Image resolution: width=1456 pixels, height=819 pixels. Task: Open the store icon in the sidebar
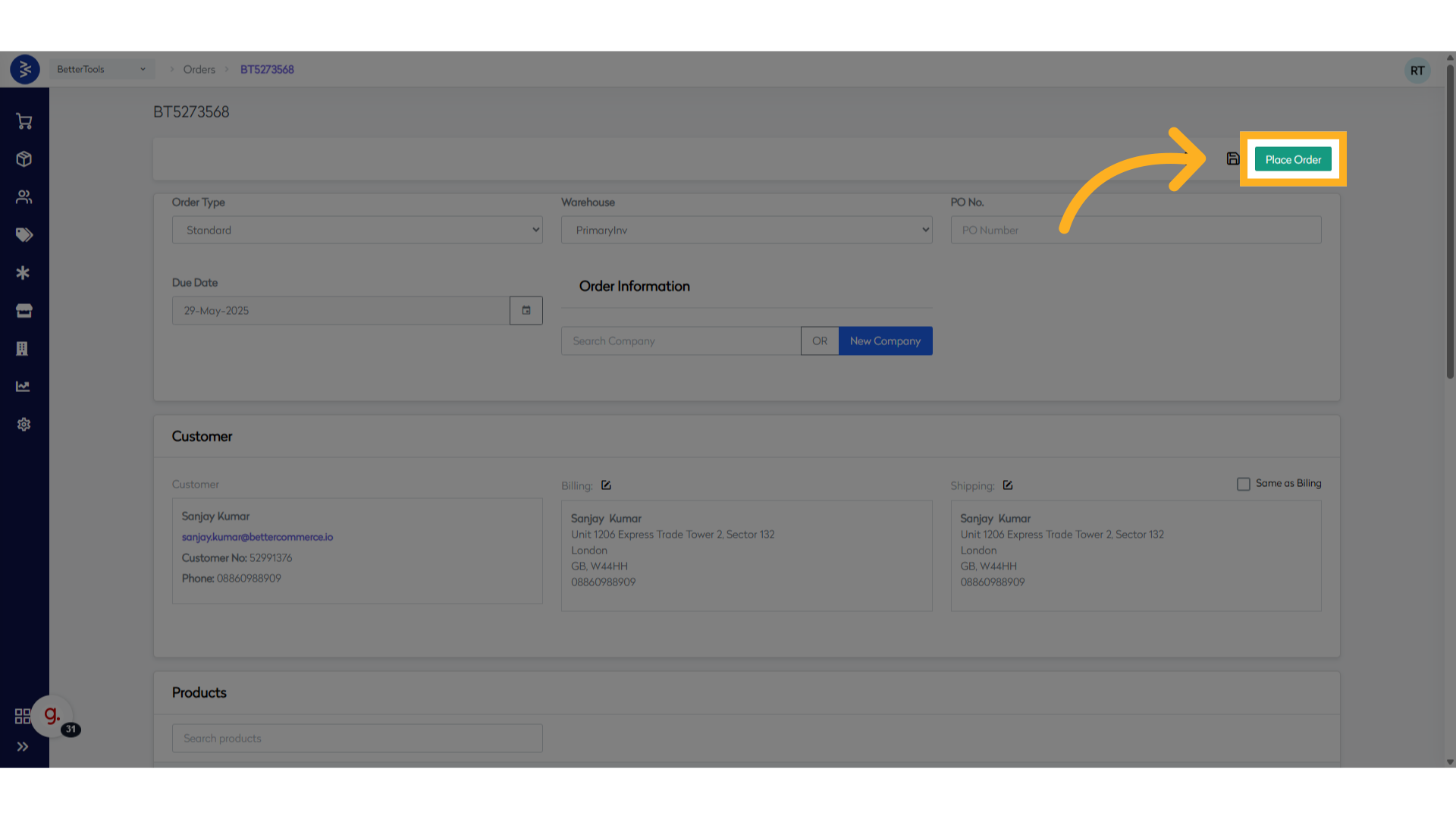point(24,311)
